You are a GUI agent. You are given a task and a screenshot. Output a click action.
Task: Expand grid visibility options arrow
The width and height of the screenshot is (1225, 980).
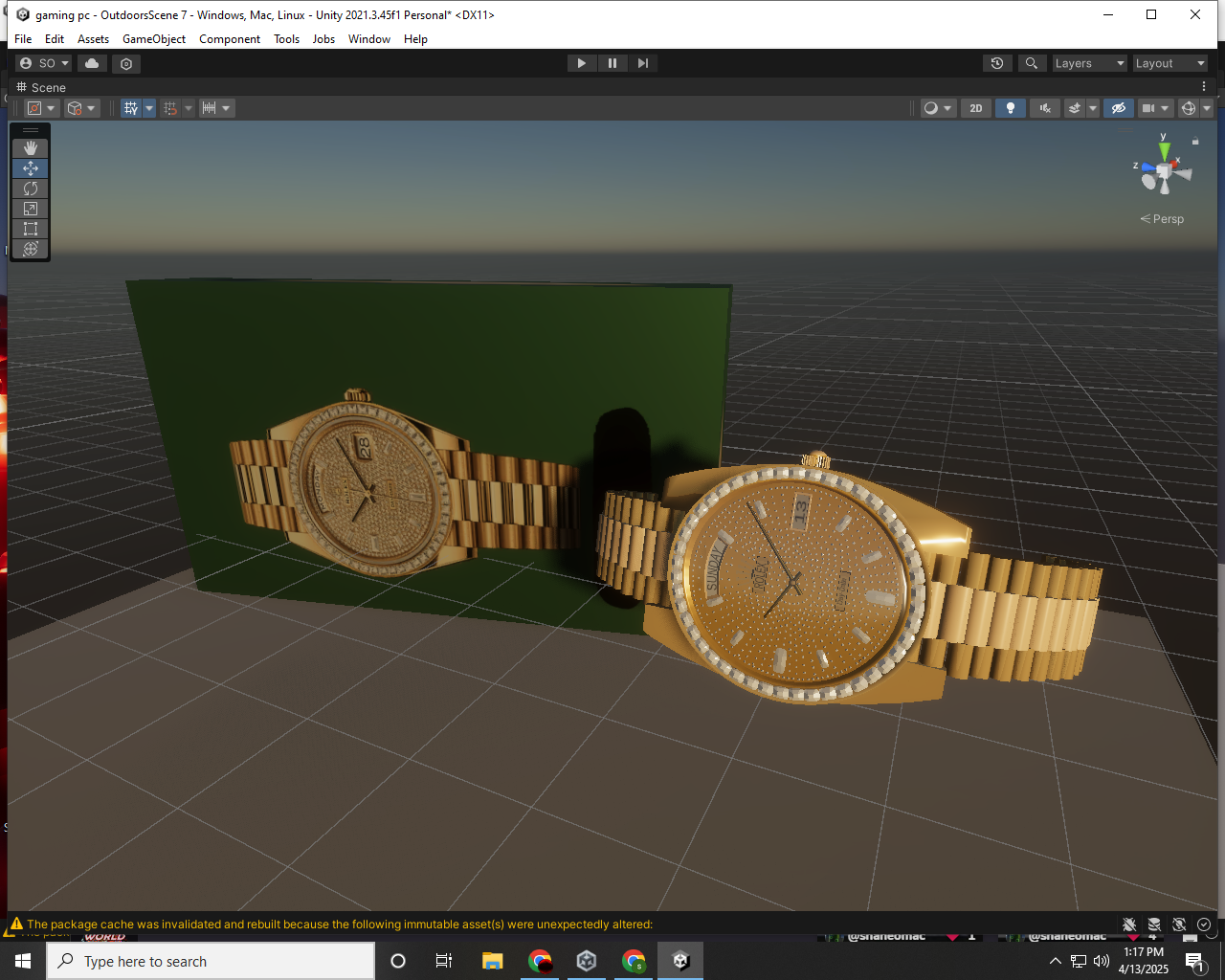tap(149, 108)
